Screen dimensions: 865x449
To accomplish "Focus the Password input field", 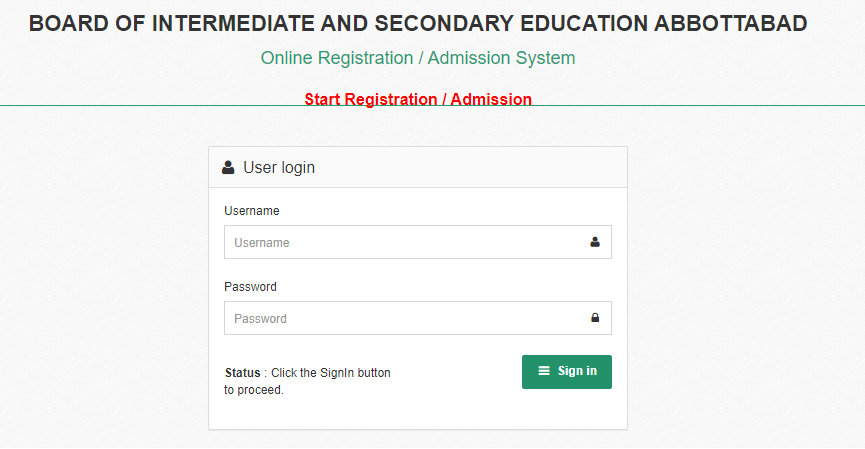I will [x=418, y=318].
